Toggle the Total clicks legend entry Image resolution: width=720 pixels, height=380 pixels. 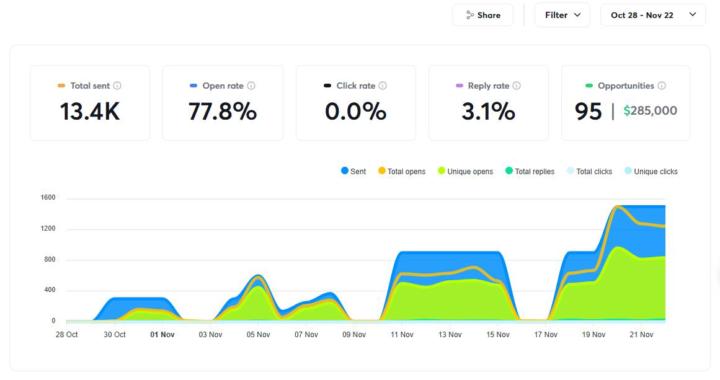click(589, 171)
